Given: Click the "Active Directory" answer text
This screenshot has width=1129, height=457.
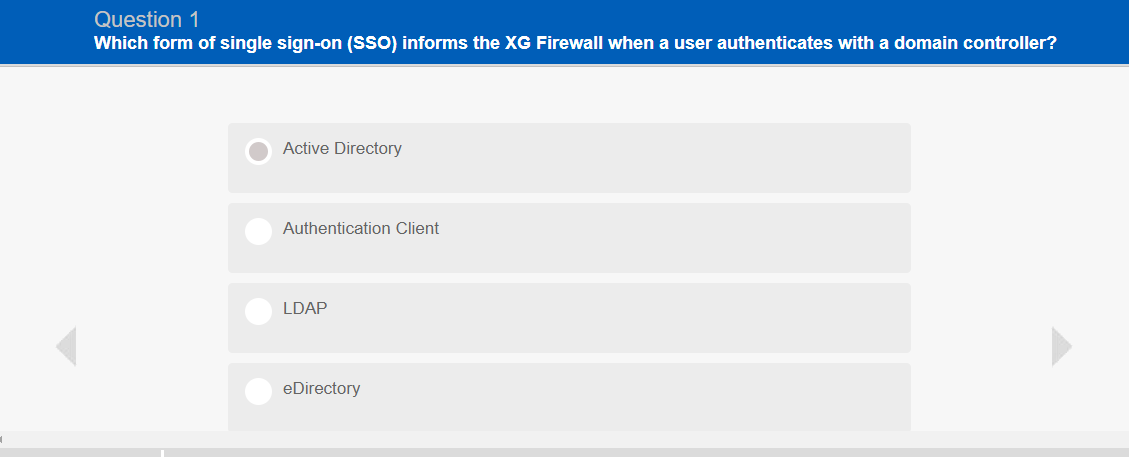Looking at the screenshot, I should coord(342,149).
